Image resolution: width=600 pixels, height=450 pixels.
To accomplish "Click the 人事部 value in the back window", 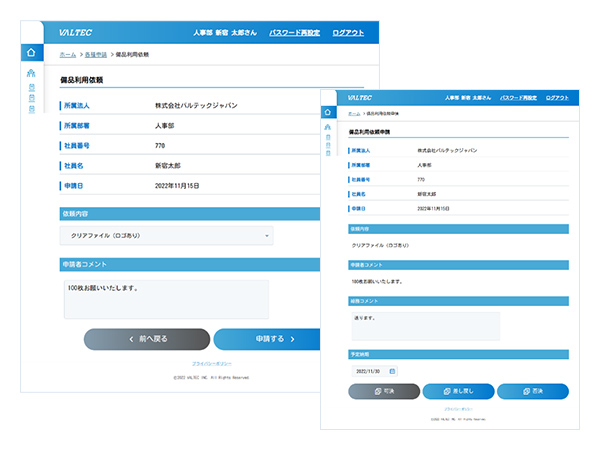I will [x=165, y=126].
